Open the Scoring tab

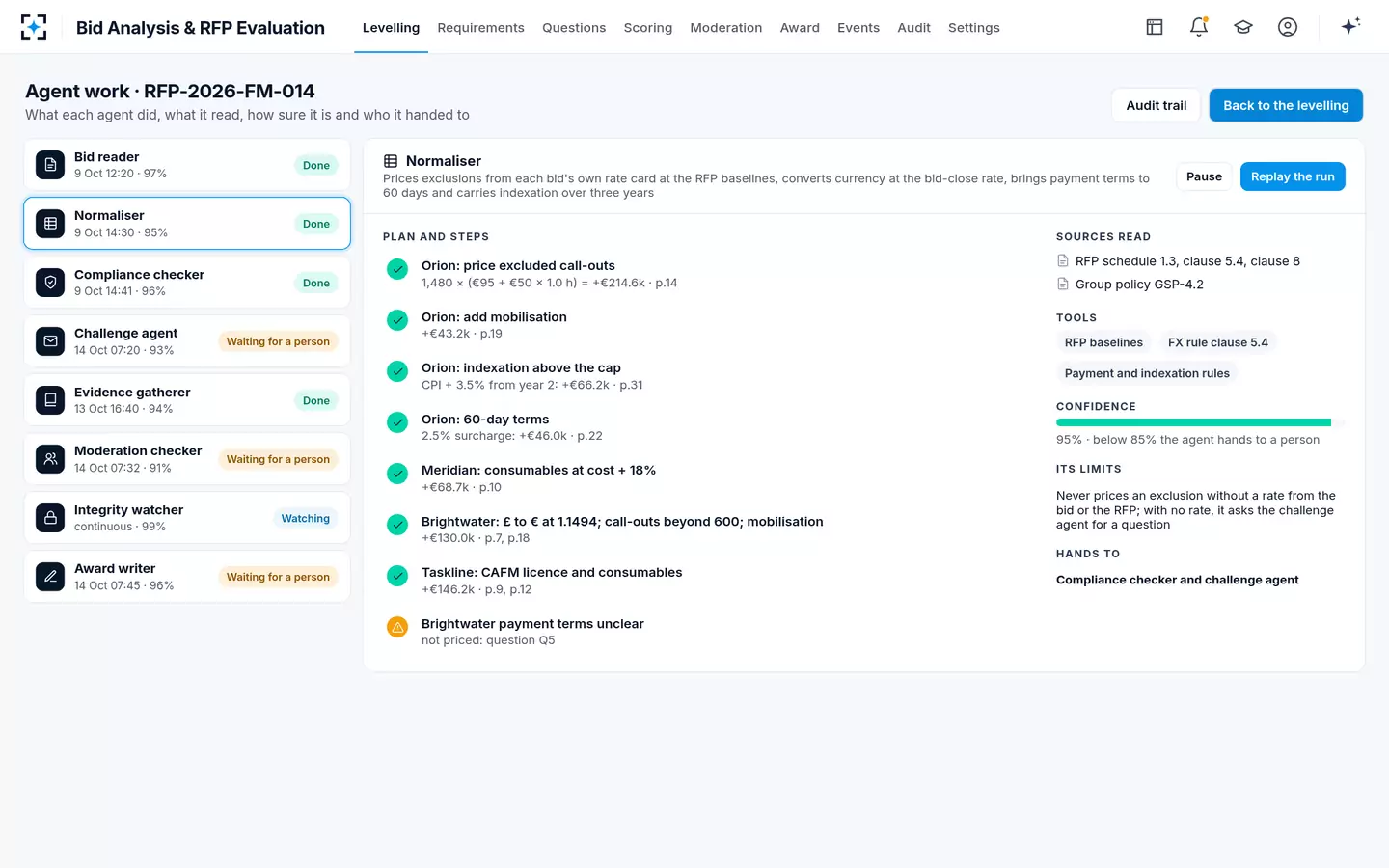pos(647,28)
